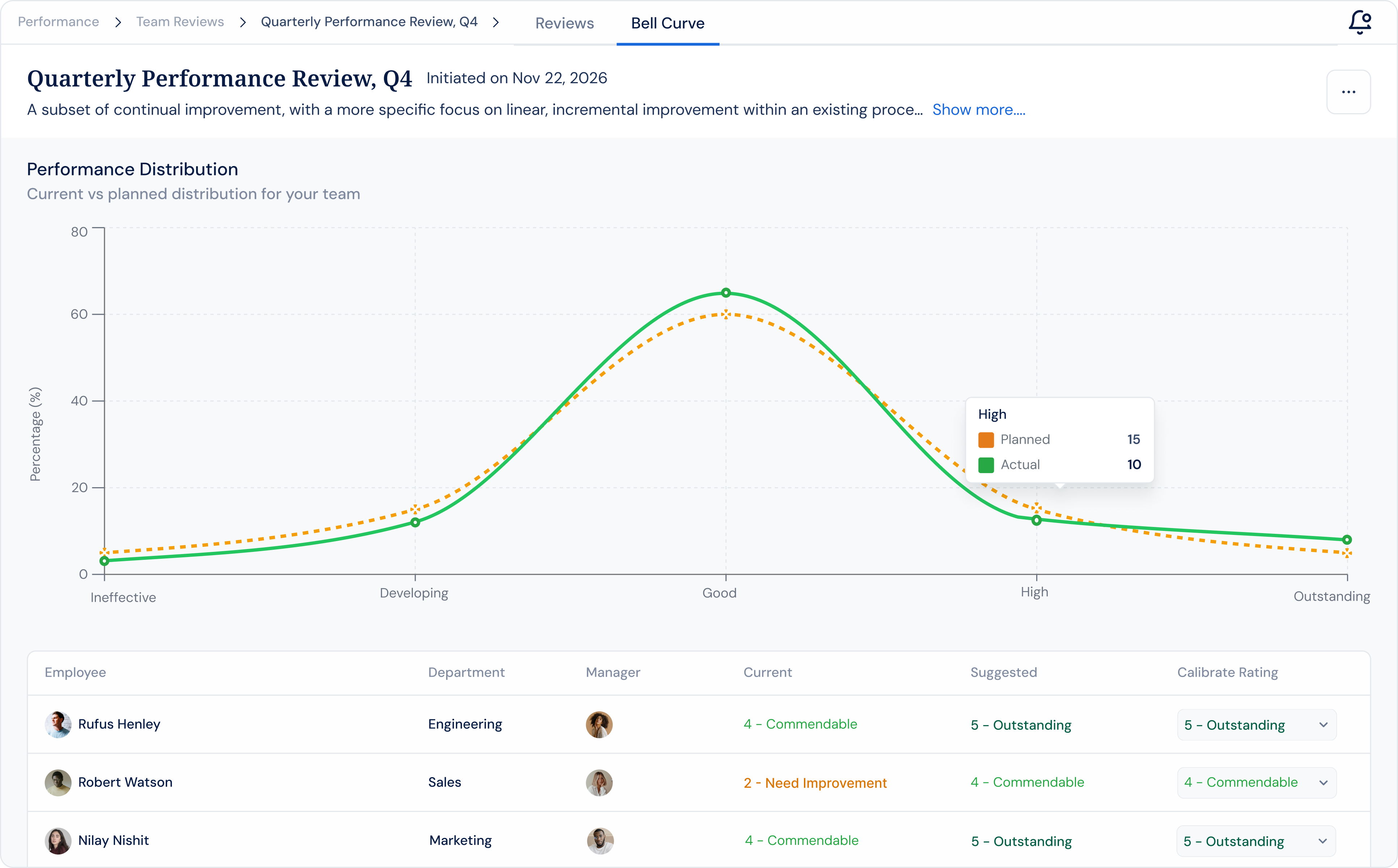Click green Actual swatch in tooltip
1398x868 pixels.
[x=986, y=465]
